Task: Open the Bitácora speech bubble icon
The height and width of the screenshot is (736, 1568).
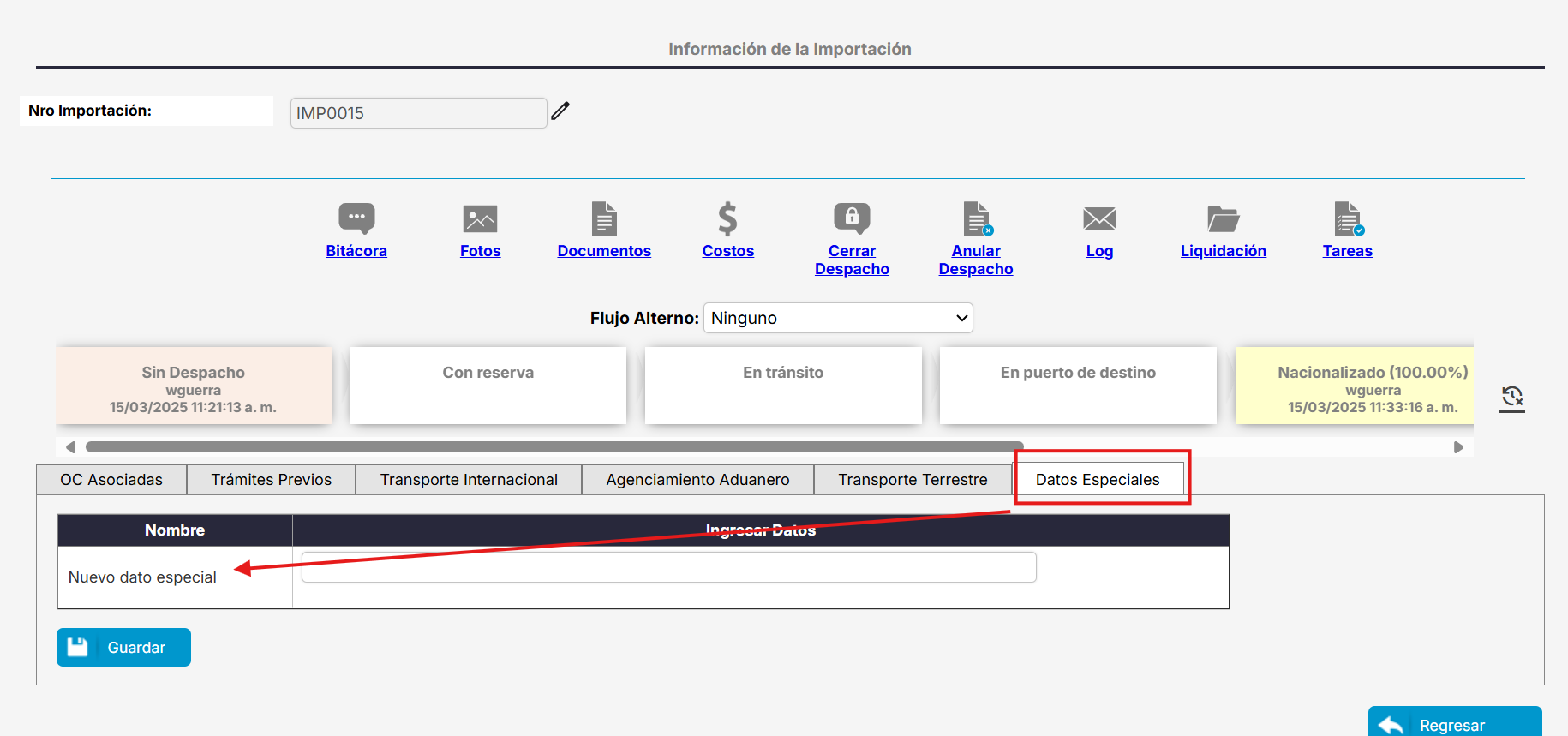Action: (x=356, y=218)
